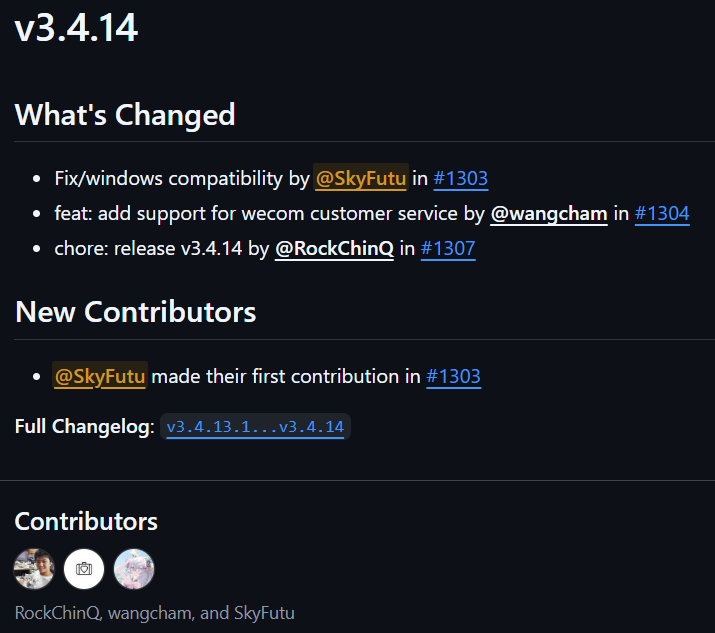Open pull request #1303 under What's Changed
Image resolution: width=715 pixels, height=633 pixels.
tap(461, 178)
